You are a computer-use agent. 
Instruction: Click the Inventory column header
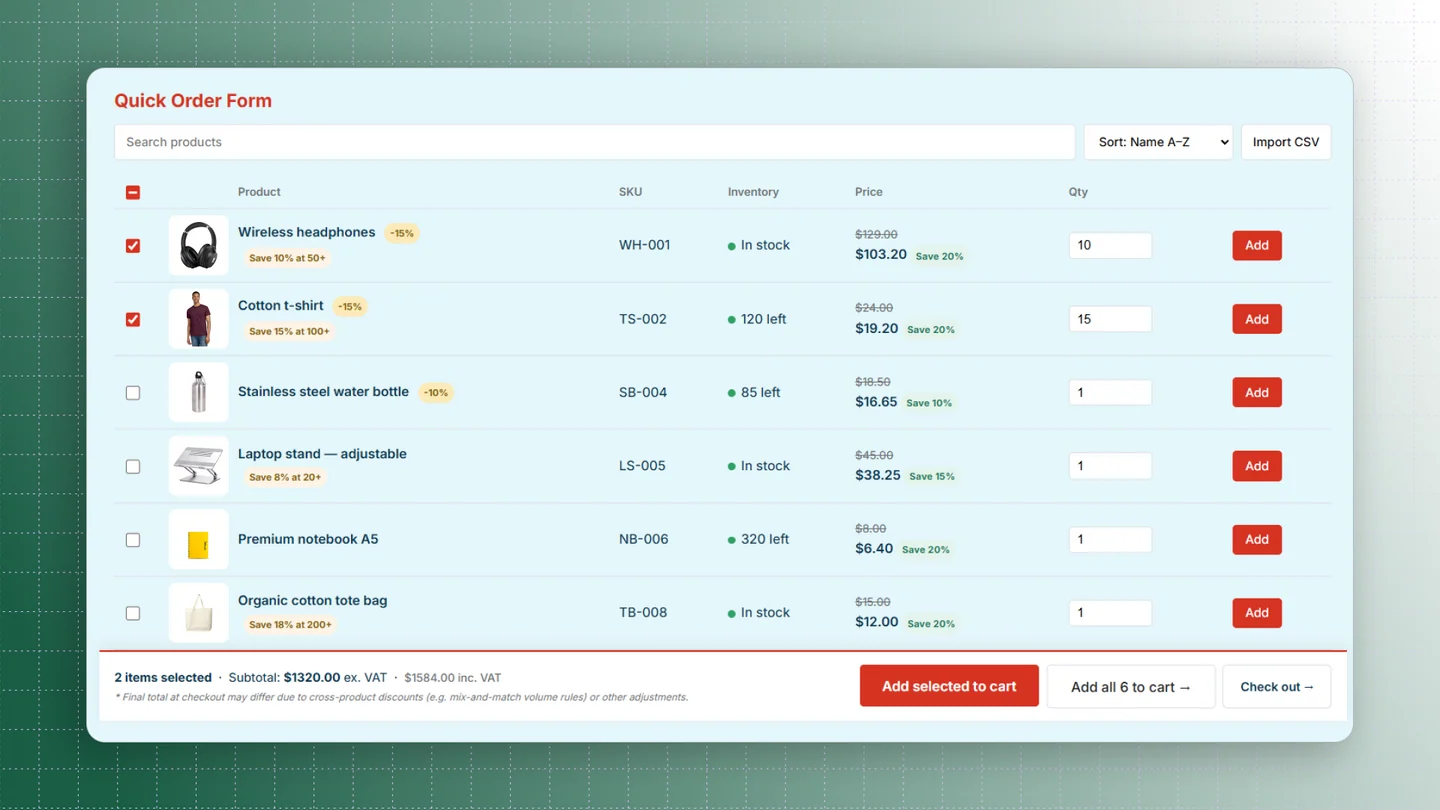coord(753,192)
